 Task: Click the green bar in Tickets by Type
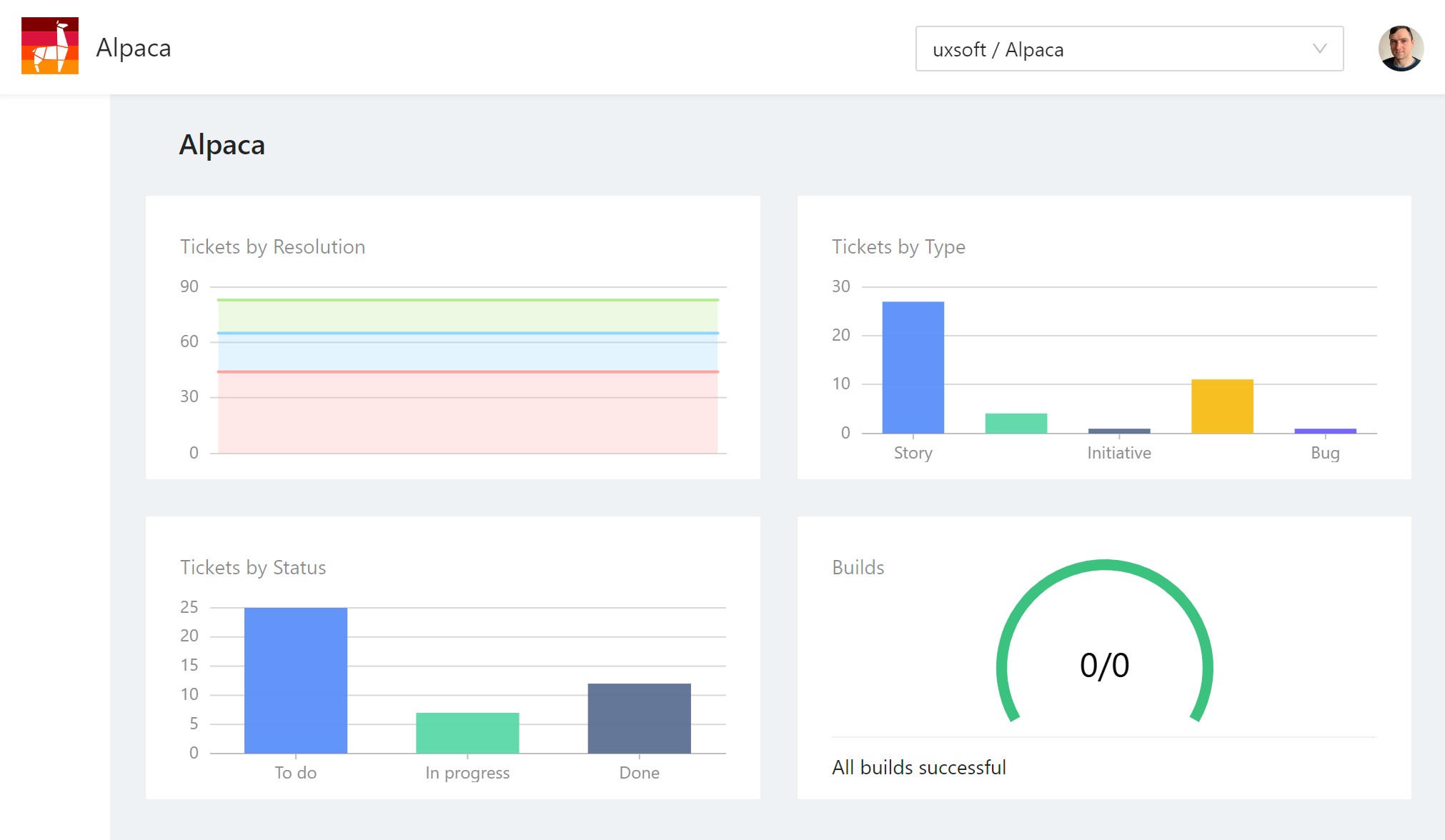(x=1016, y=423)
